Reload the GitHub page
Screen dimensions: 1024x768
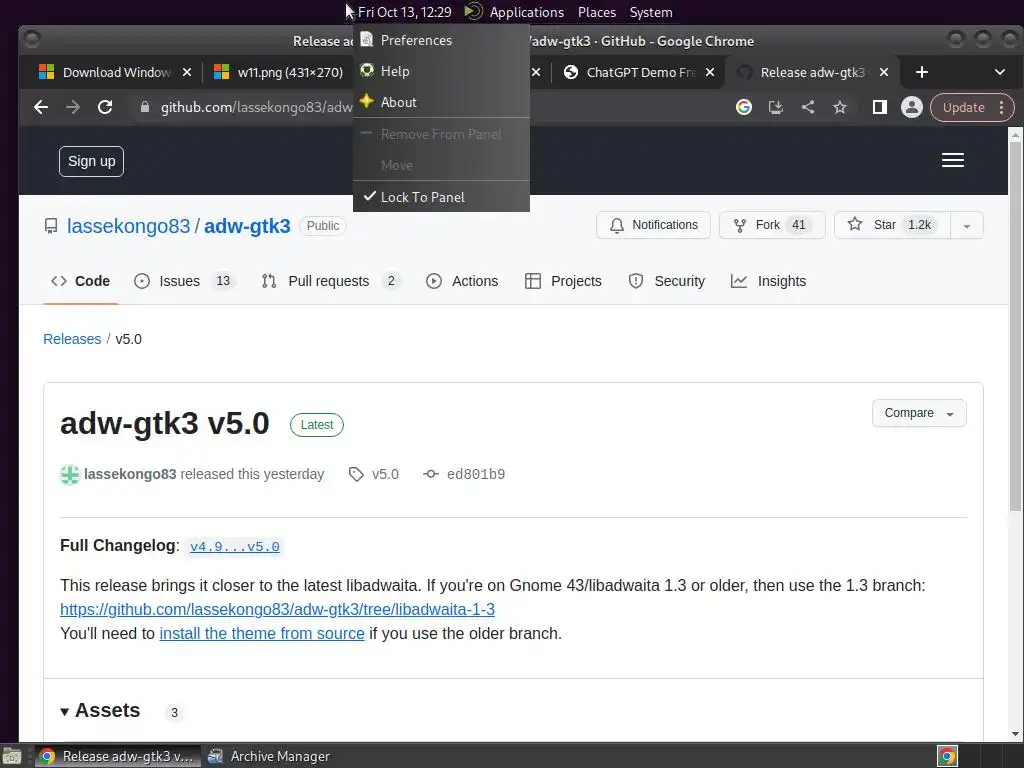point(104,107)
